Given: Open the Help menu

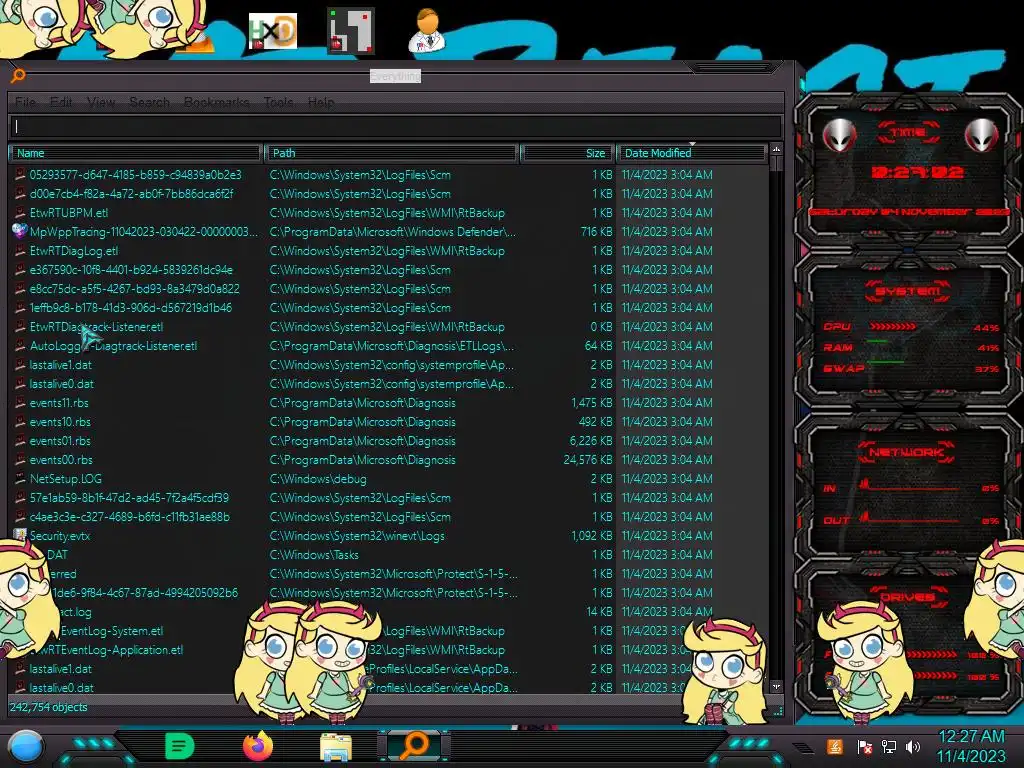Looking at the screenshot, I should [x=321, y=103].
